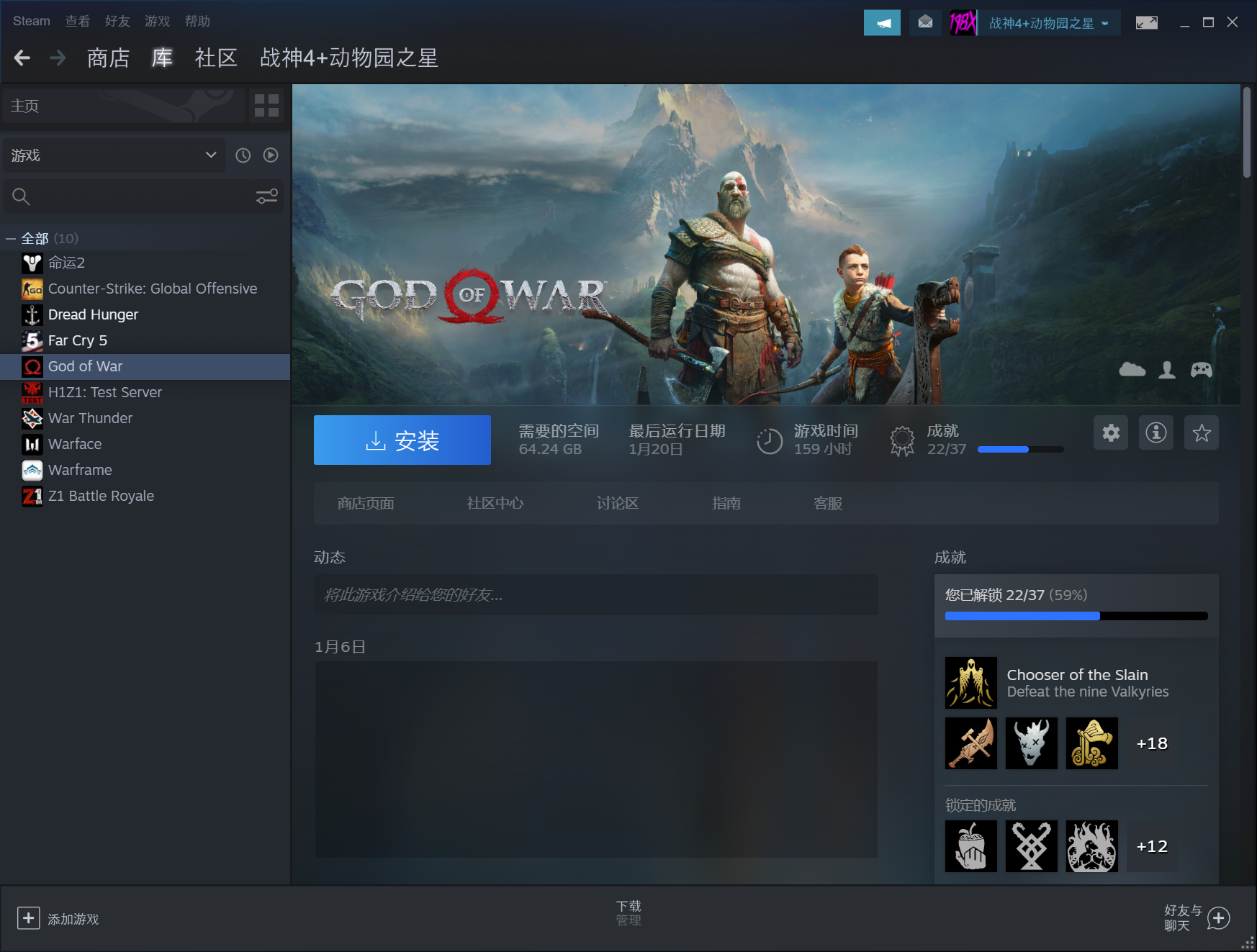Open the 社区中心 tab
Screen dimensions: 1257x952
(x=495, y=504)
